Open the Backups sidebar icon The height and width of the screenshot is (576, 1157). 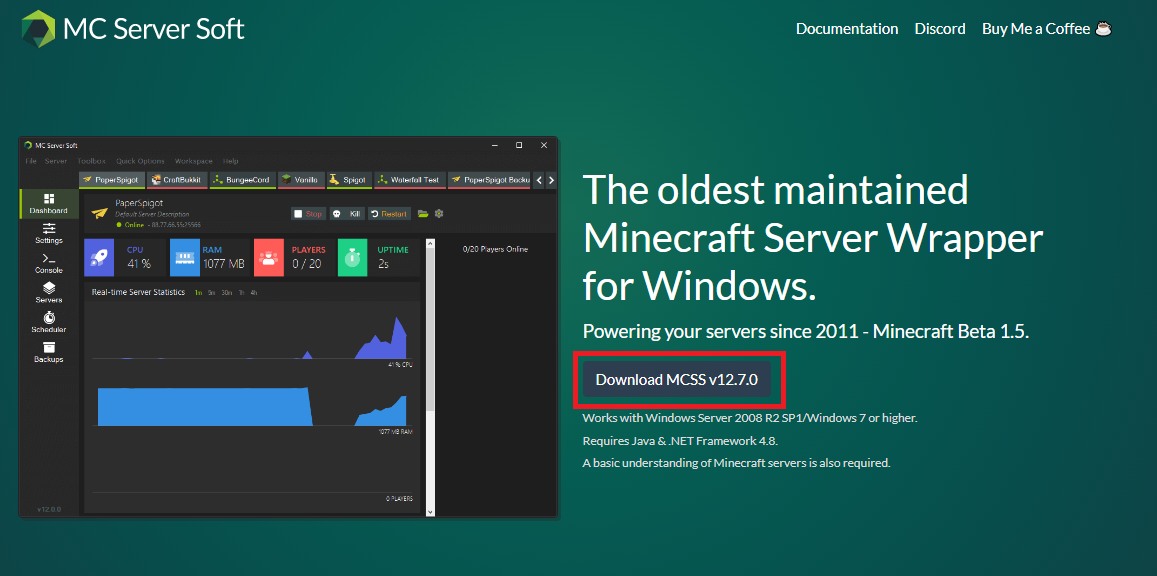(x=48, y=352)
